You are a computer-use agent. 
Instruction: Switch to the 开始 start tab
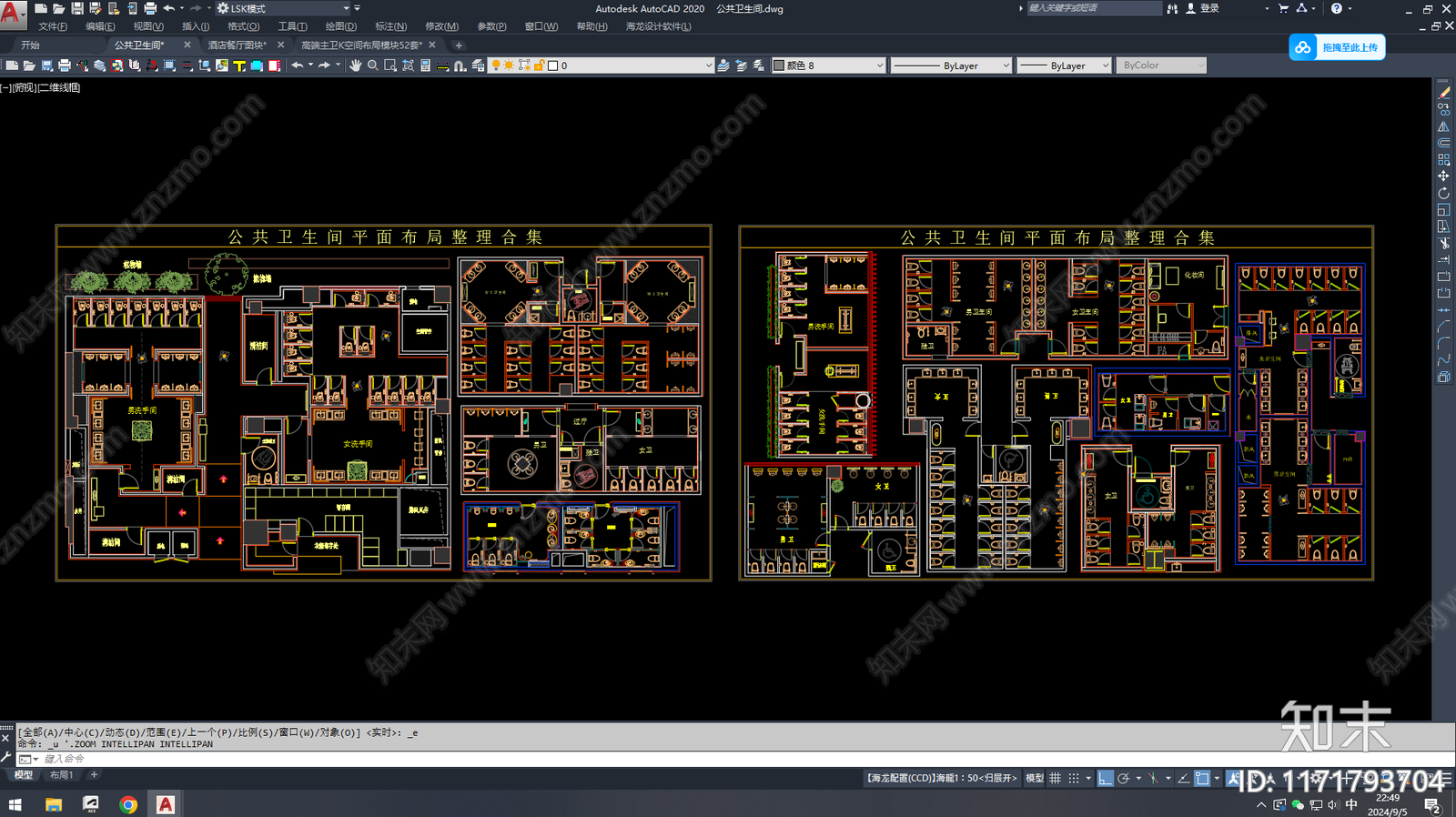click(31, 45)
